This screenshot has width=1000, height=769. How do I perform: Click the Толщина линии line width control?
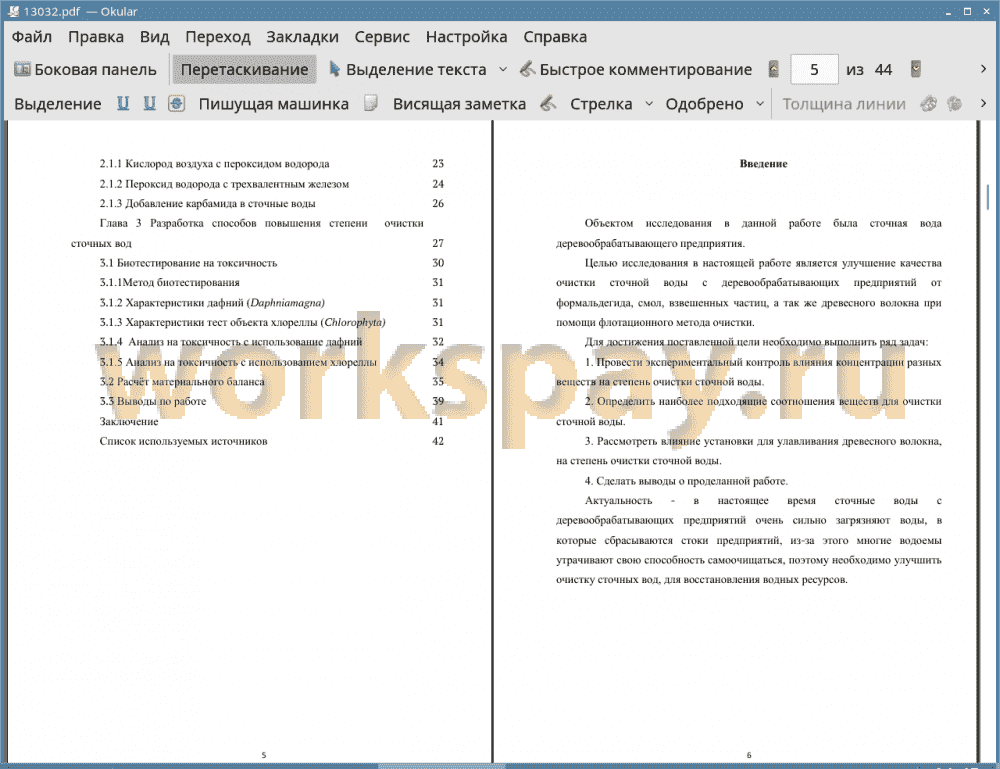click(844, 104)
